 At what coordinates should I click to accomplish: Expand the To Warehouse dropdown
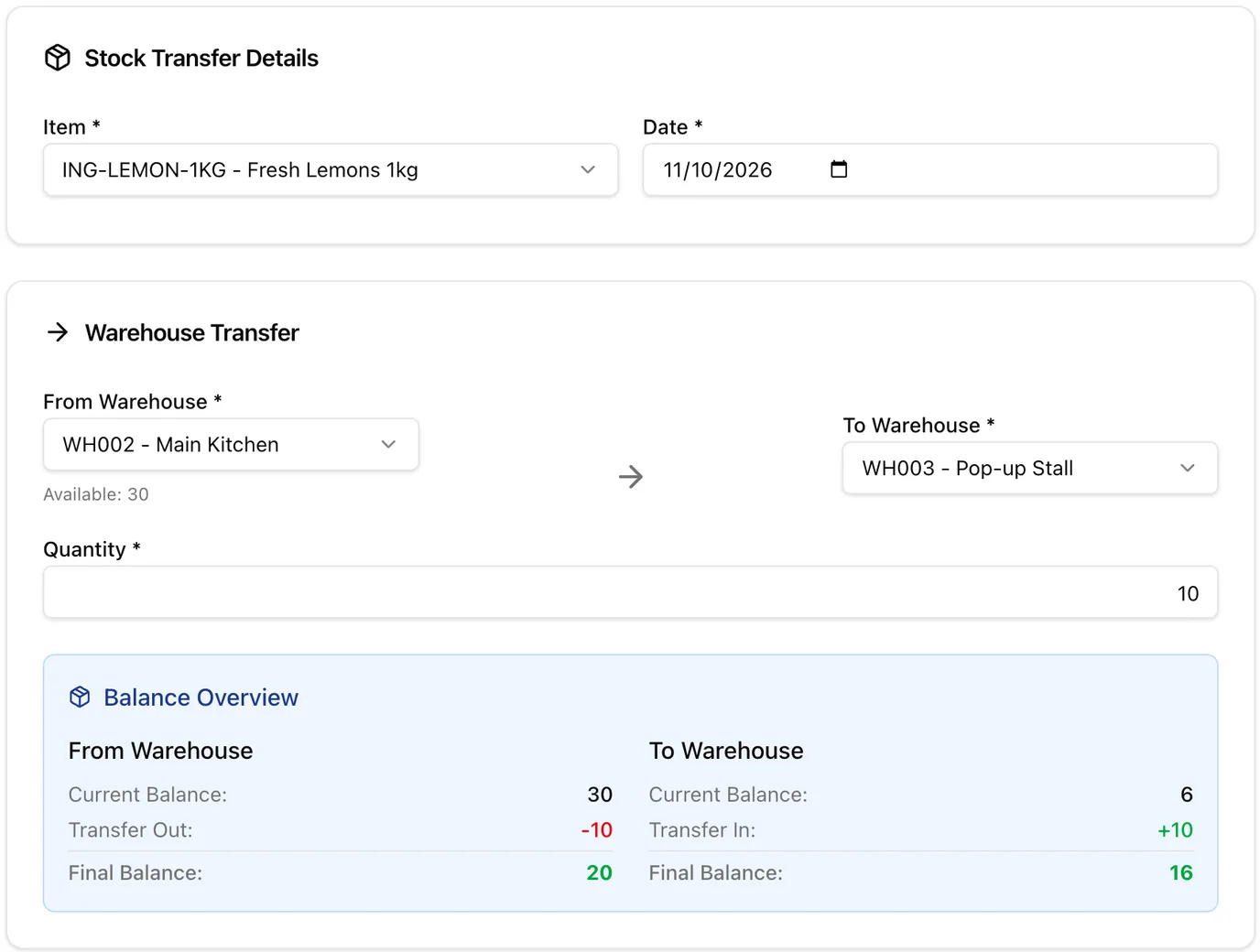1030,469
